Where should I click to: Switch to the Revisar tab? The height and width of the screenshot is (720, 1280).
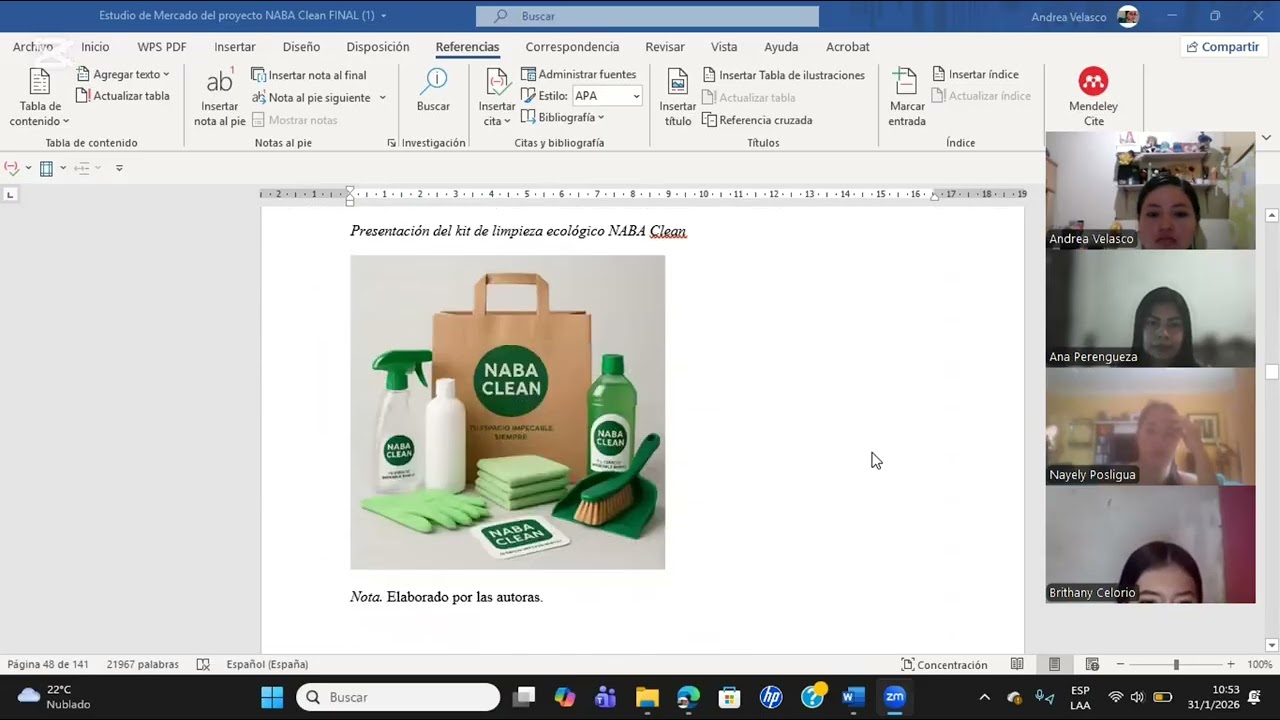tap(665, 47)
